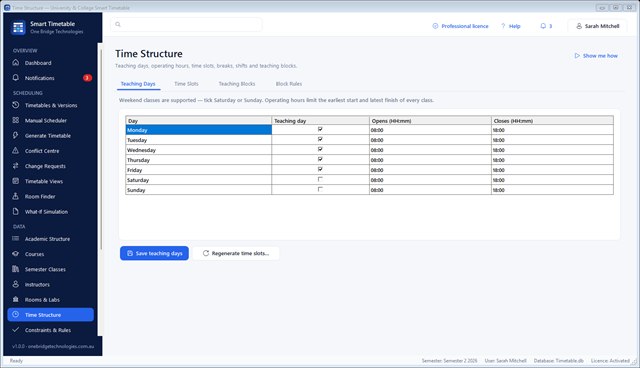Click the Semester Classes icon
Image resolution: width=640 pixels, height=368 pixels.
click(16, 269)
